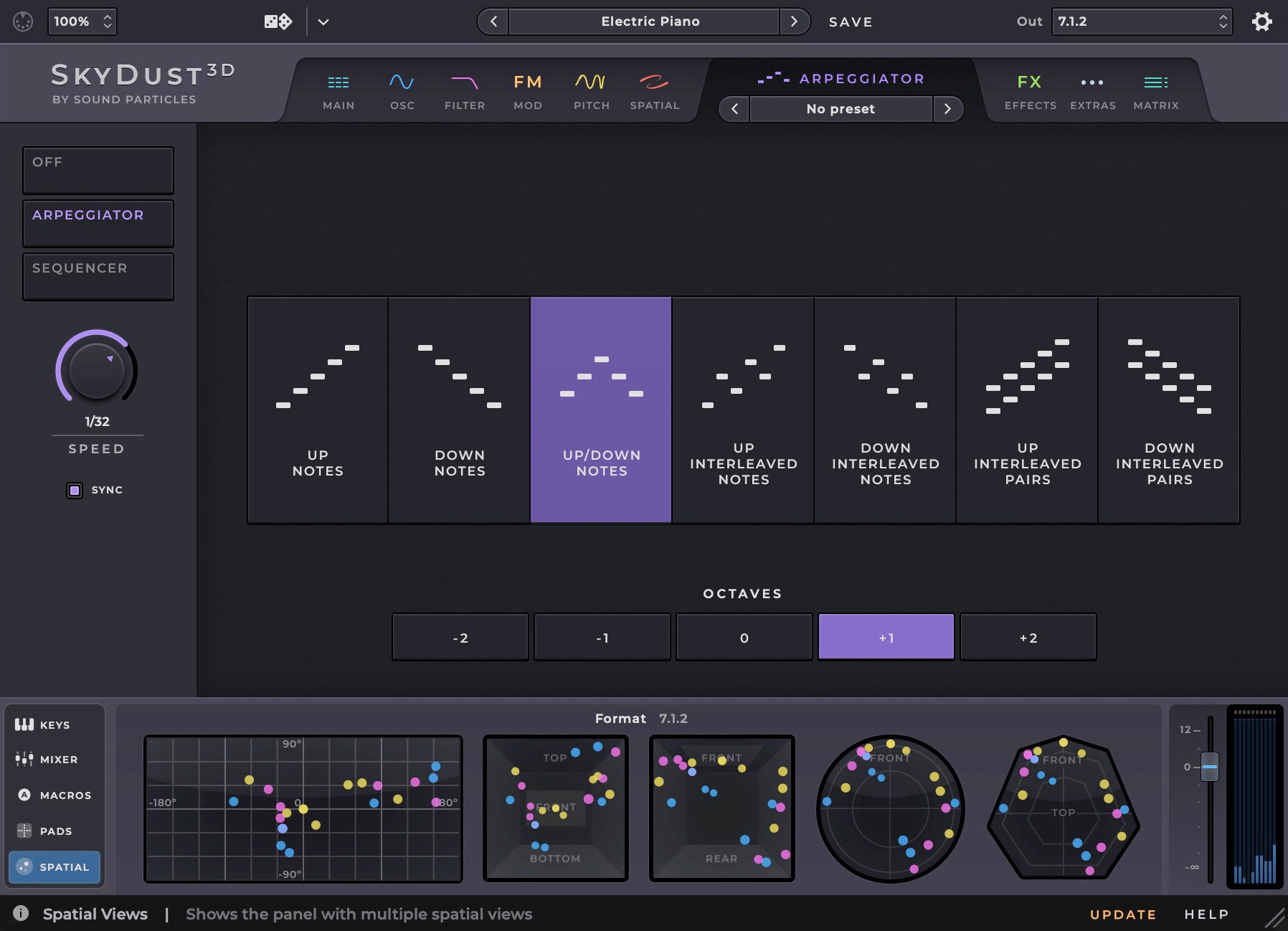Open the Matrix section
The height and width of the screenshot is (931, 1288).
(1156, 90)
